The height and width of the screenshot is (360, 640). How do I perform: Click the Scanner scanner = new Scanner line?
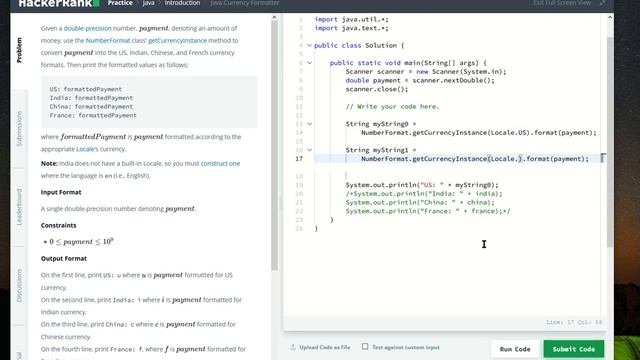[426, 71]
